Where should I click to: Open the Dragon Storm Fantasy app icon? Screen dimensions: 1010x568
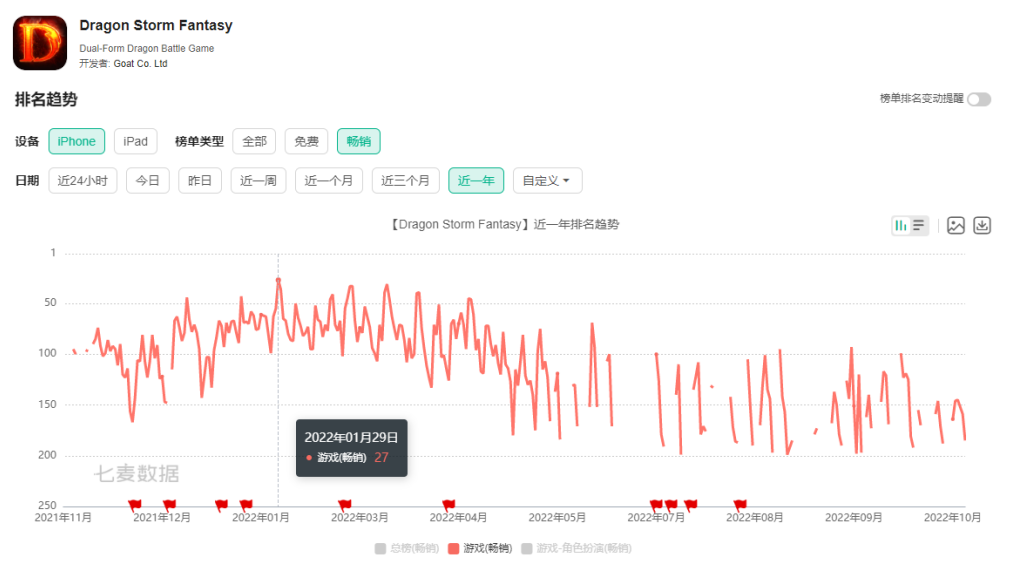40,43
